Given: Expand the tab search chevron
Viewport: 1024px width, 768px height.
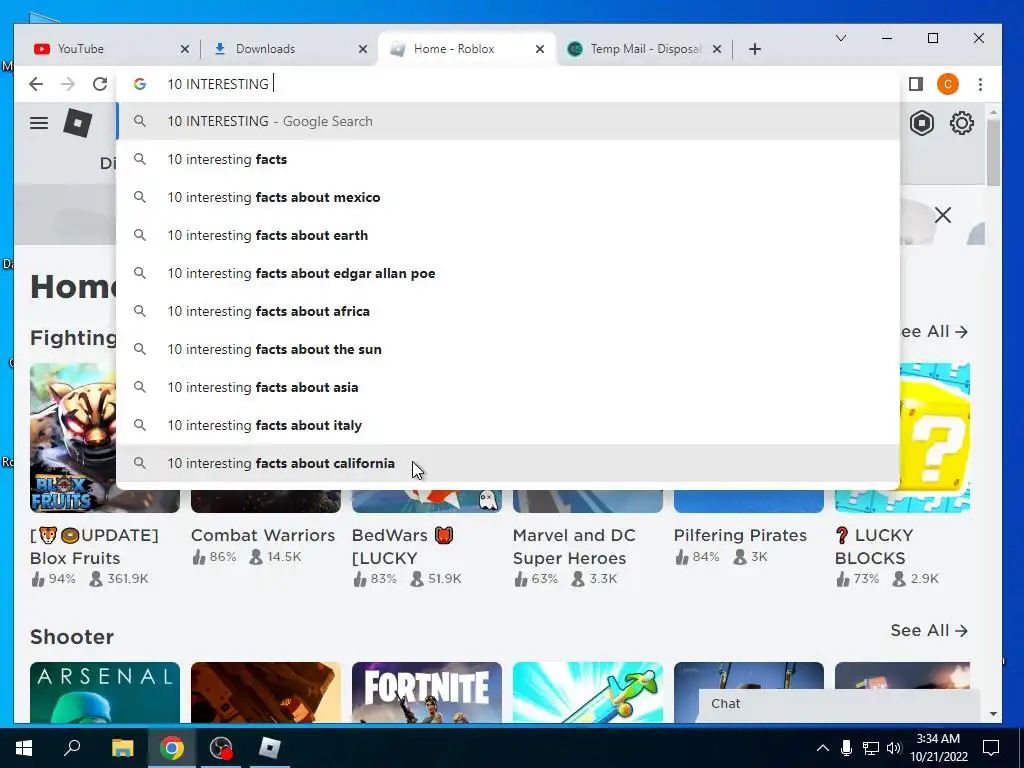Looking at the screenshot, I should (840, 39).
